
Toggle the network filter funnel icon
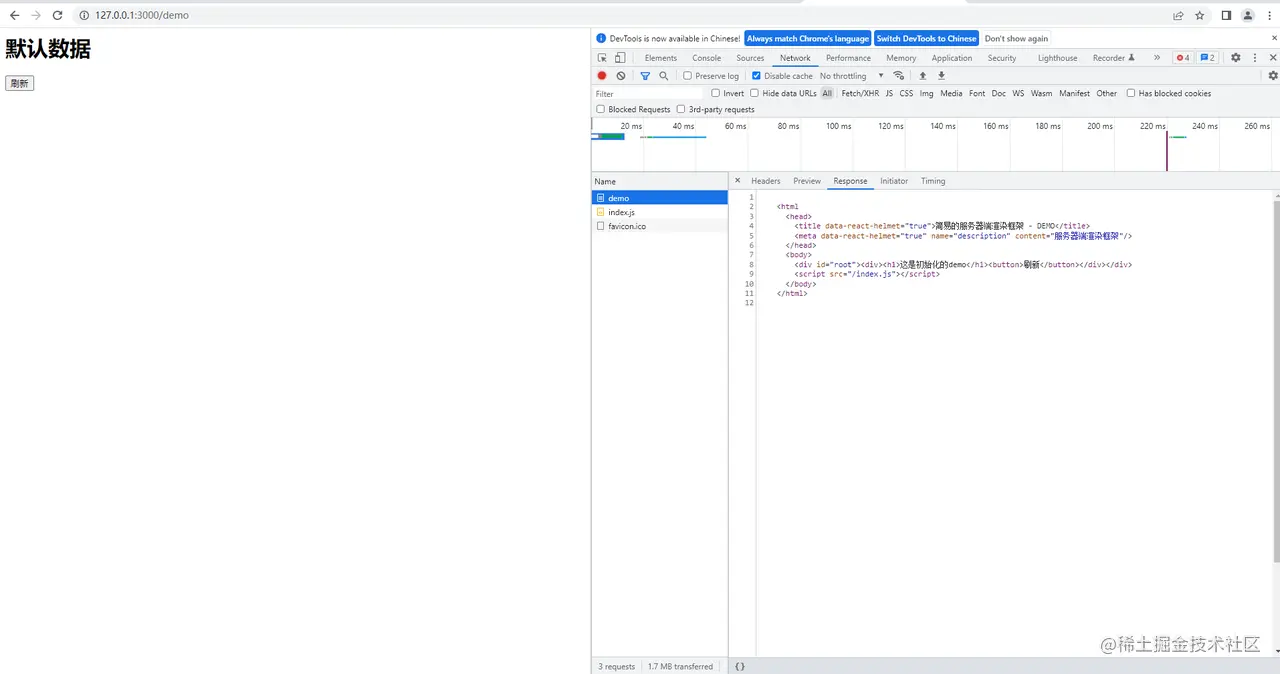point(645,76)
